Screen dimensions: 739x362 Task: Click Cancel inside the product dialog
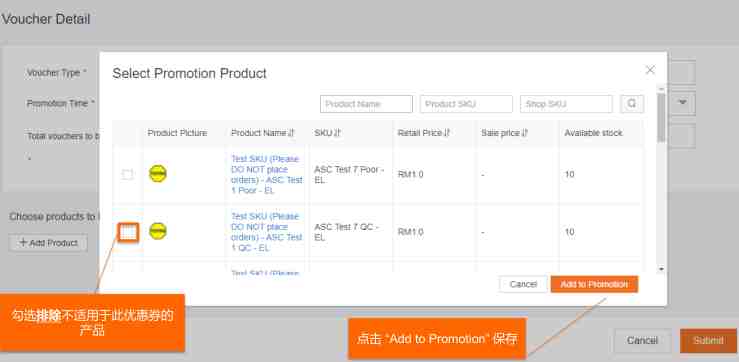click(x=523, y=284)
